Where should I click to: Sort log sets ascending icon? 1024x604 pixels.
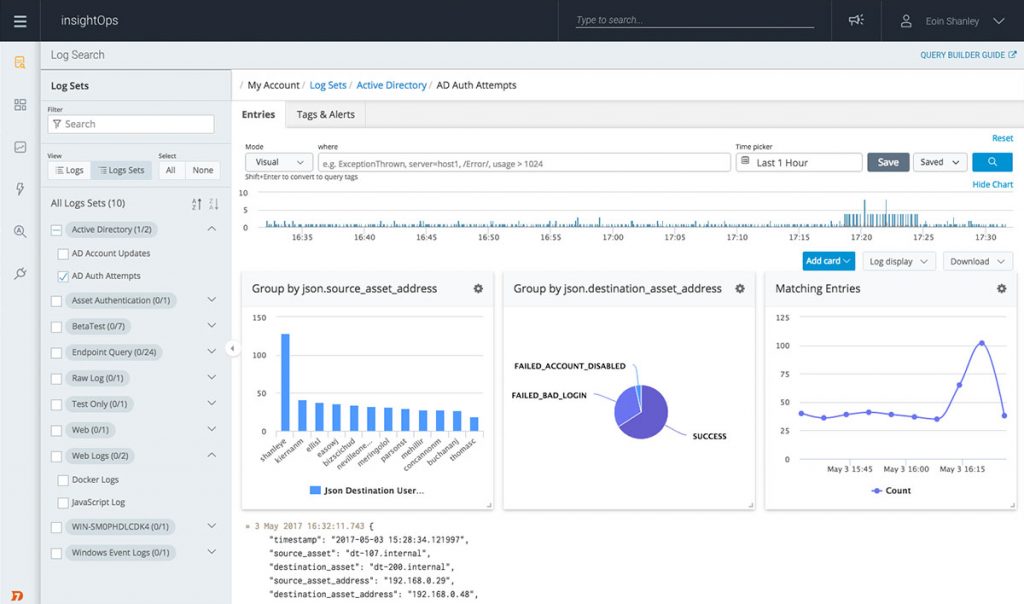[x=197, y=204]
